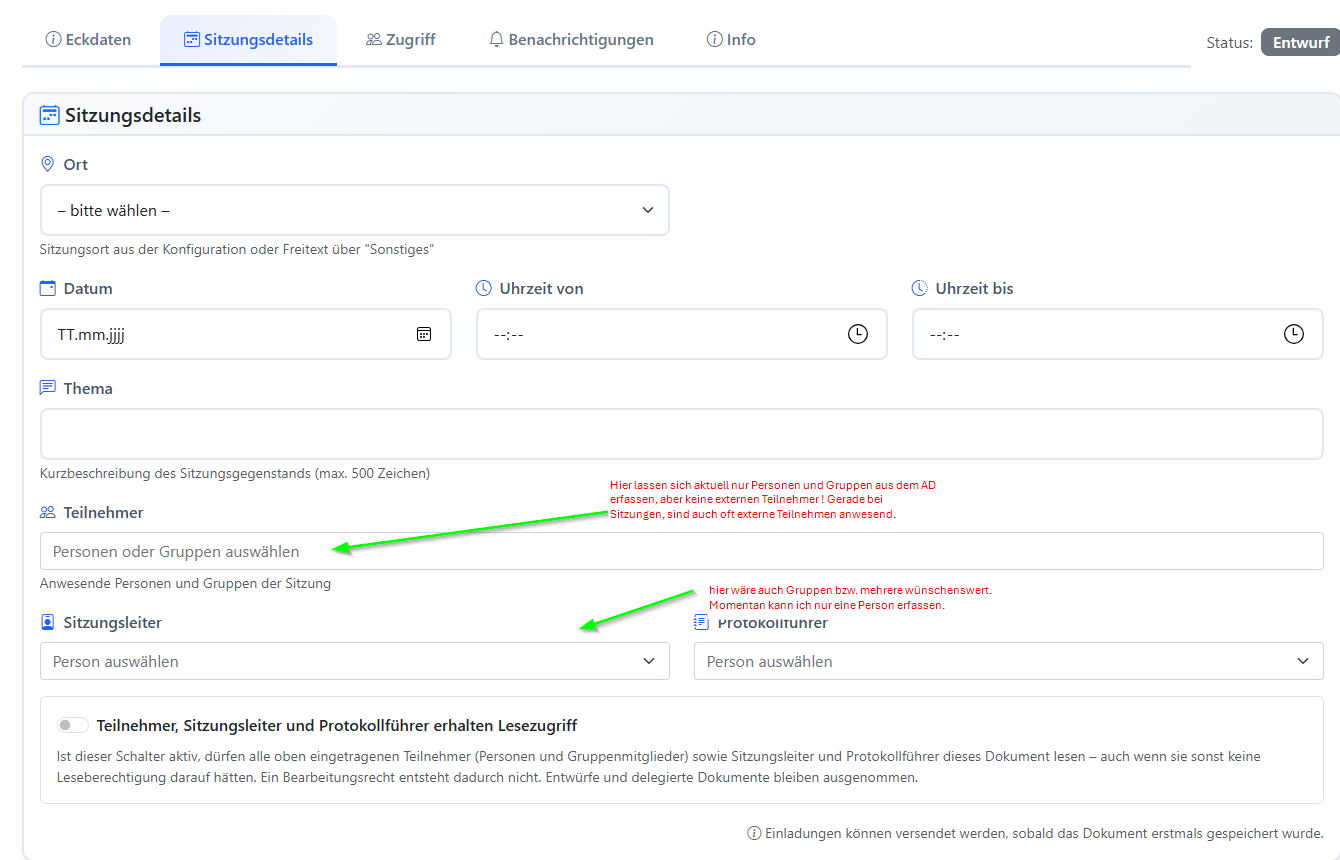Viewport: 1340px width, 860px height.
Task: Expand the Protokollführer "Person auswählen" dropdown
Action: (1009, 661)
